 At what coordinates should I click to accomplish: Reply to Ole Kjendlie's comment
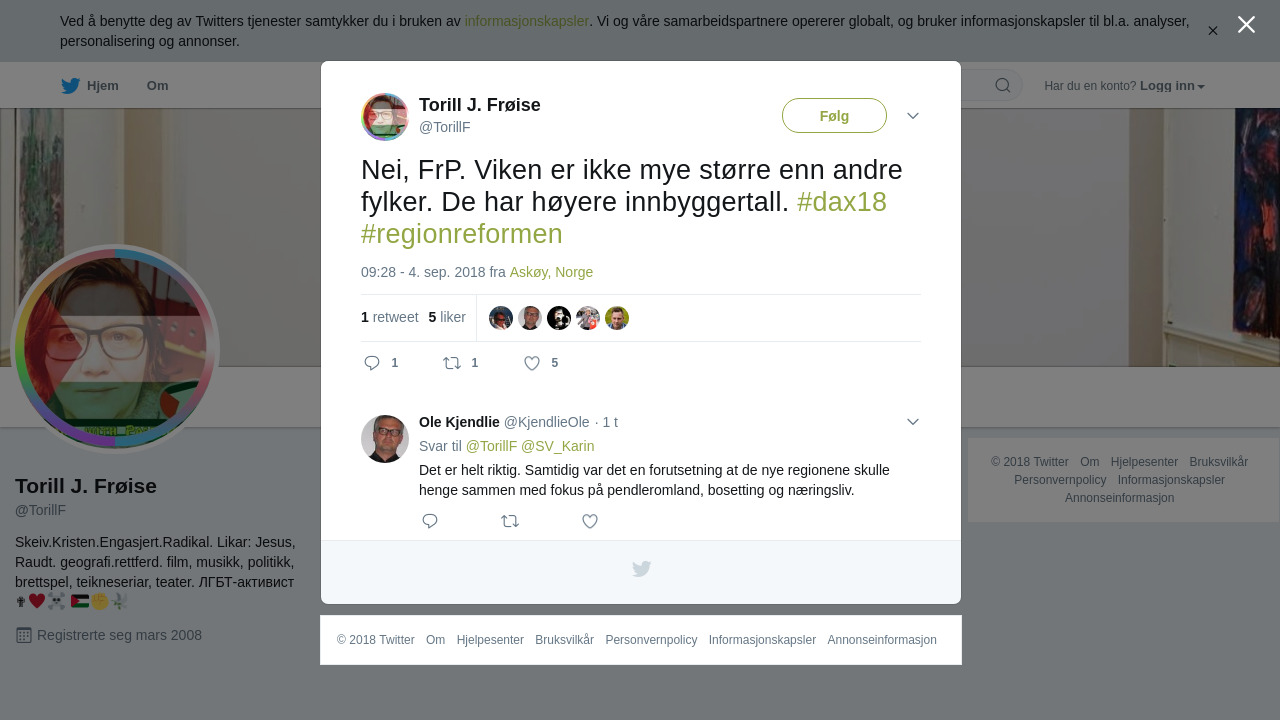[430, 521]
